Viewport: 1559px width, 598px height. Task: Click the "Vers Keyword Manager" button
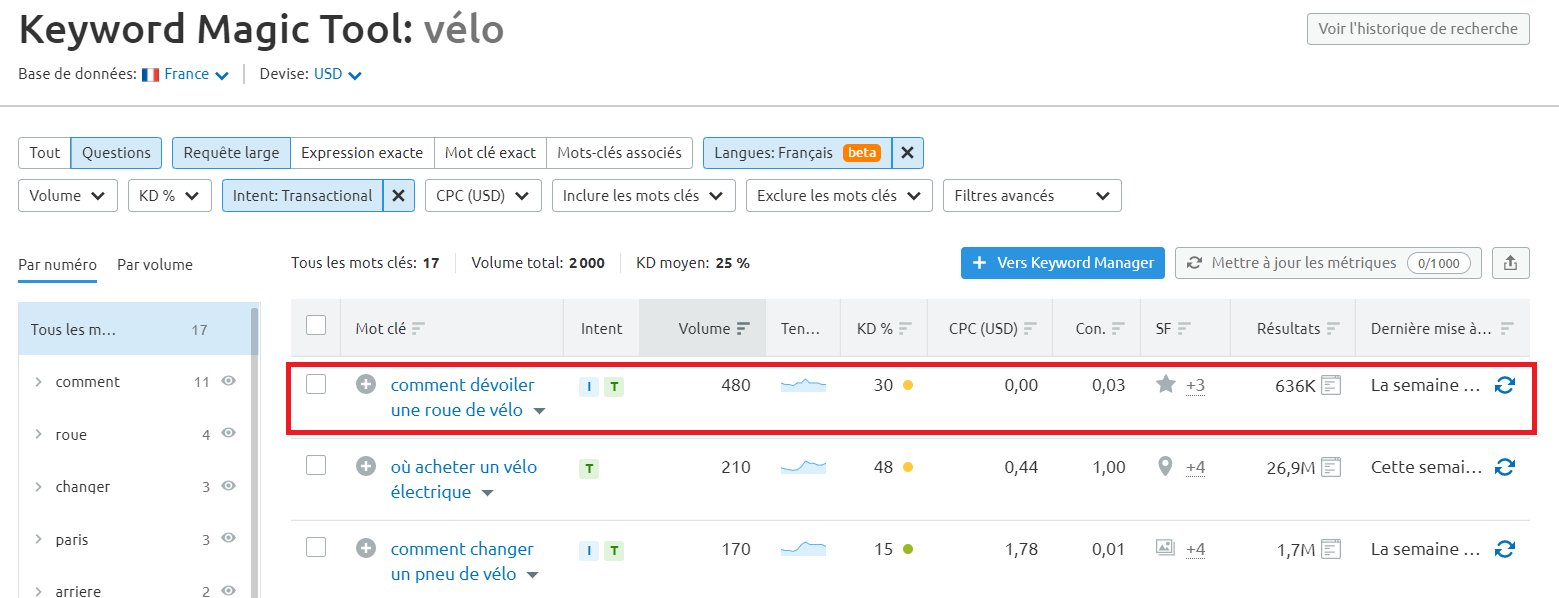coord(1062,263)
